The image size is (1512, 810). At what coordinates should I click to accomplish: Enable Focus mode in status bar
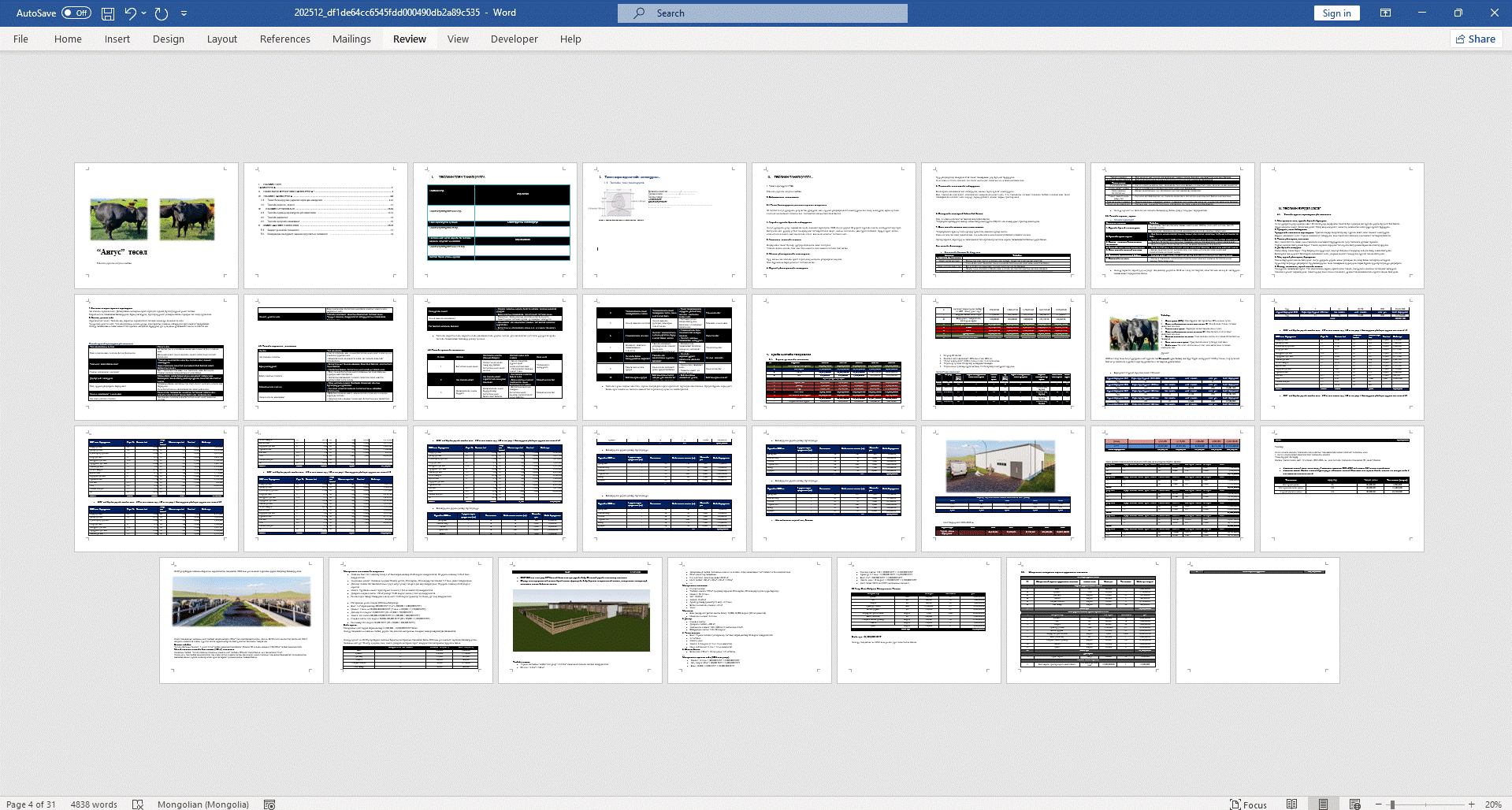1248,804
